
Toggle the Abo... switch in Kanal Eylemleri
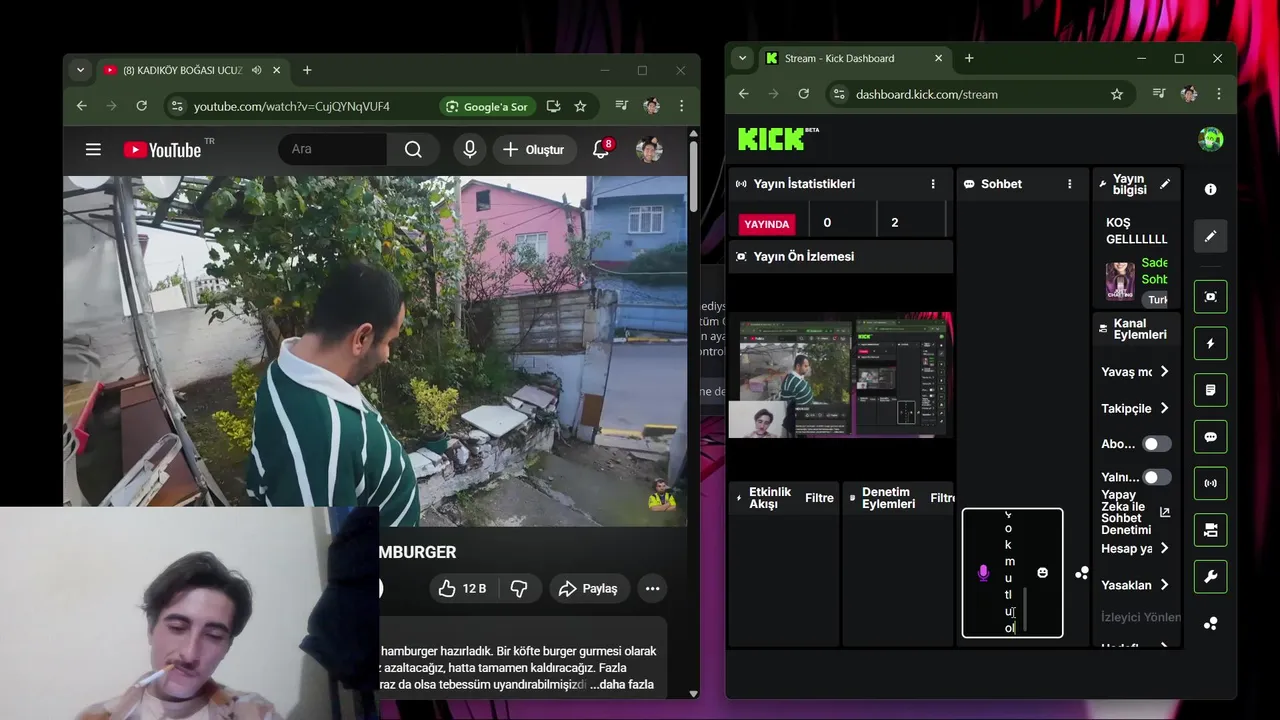1156,443
